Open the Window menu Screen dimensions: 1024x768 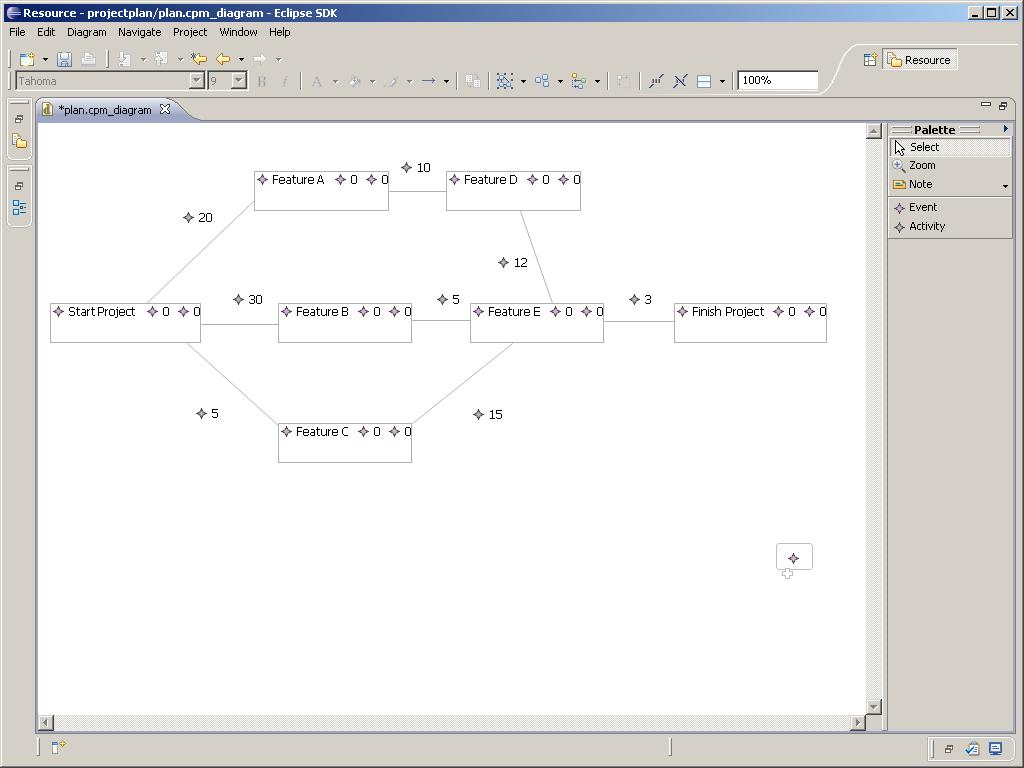tap(238, 32)
